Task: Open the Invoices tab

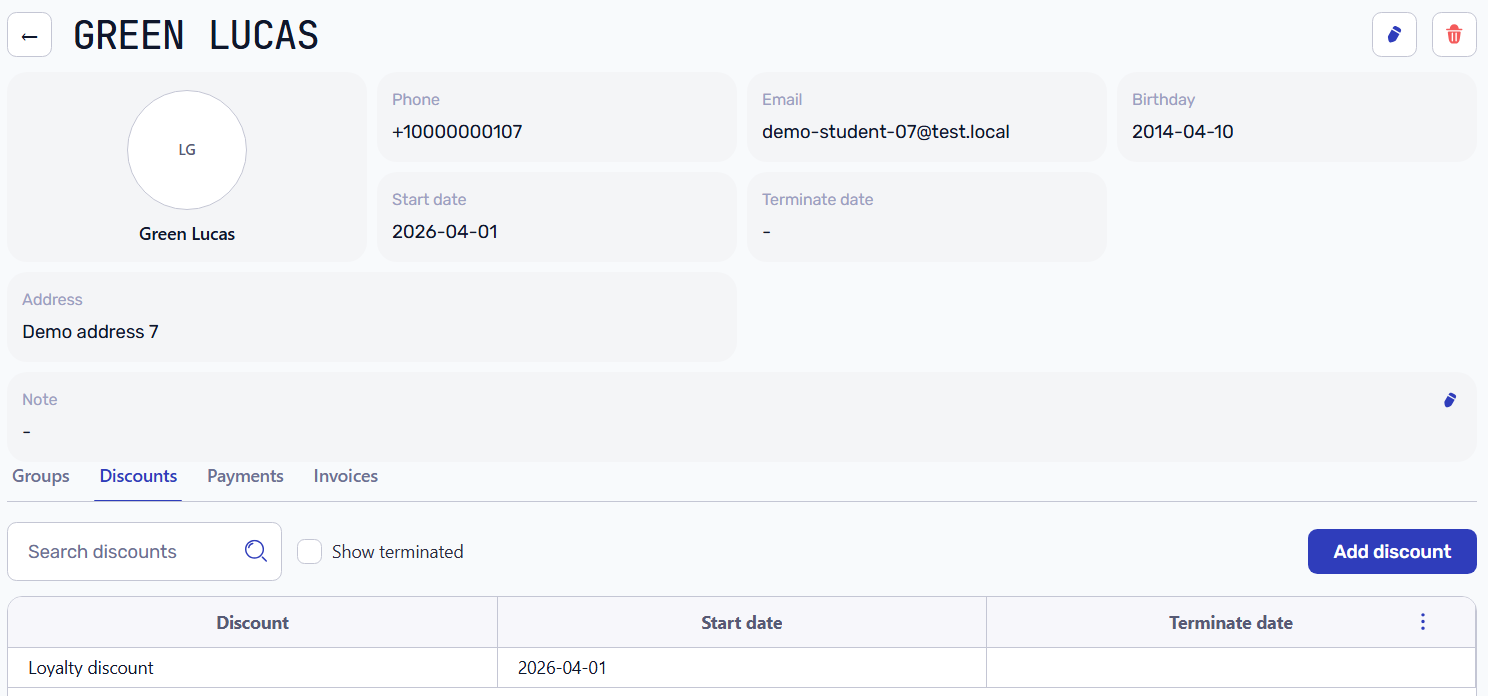Action: pos(346,476)
